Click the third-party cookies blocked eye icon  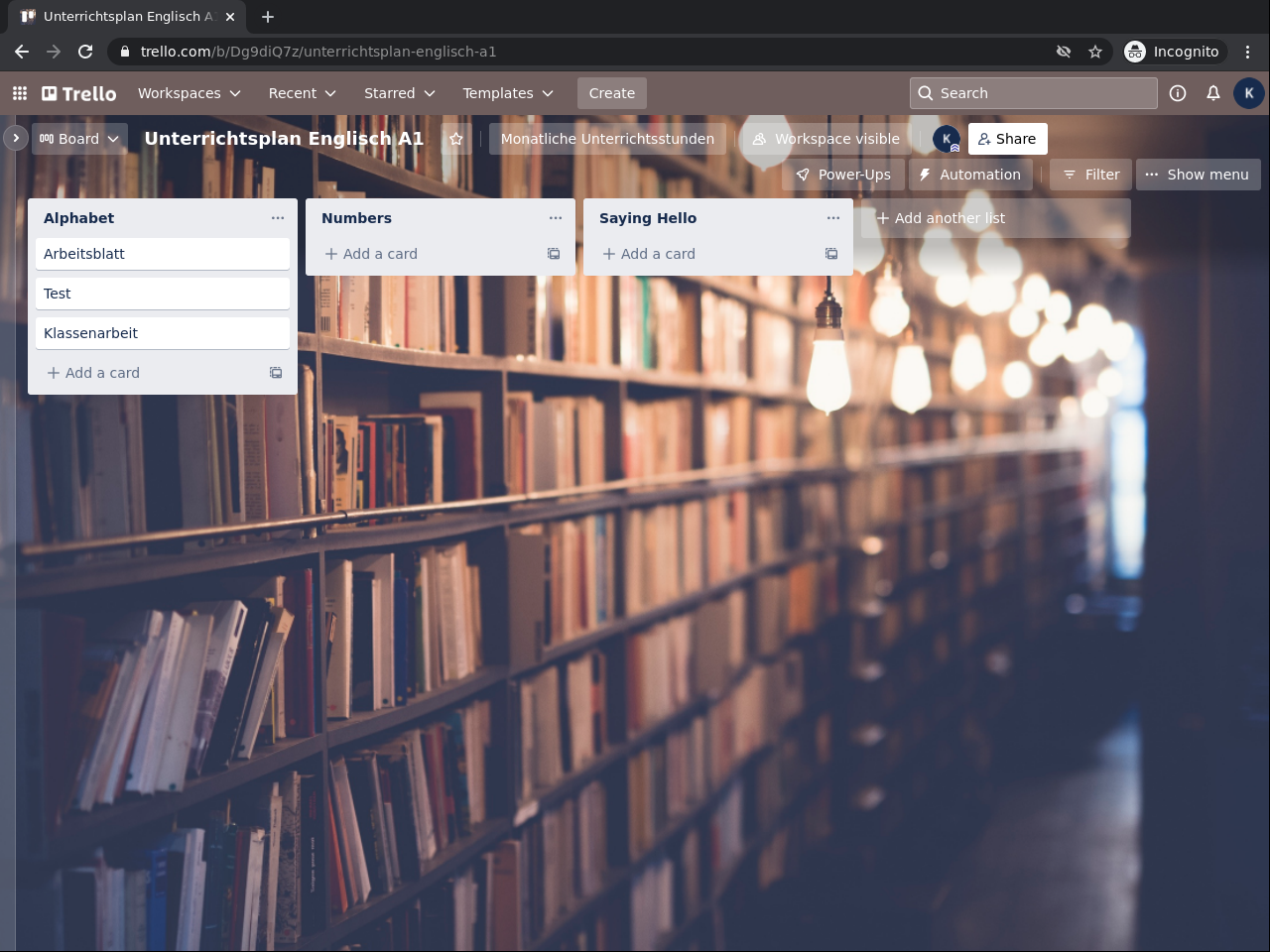point(1064,52)
